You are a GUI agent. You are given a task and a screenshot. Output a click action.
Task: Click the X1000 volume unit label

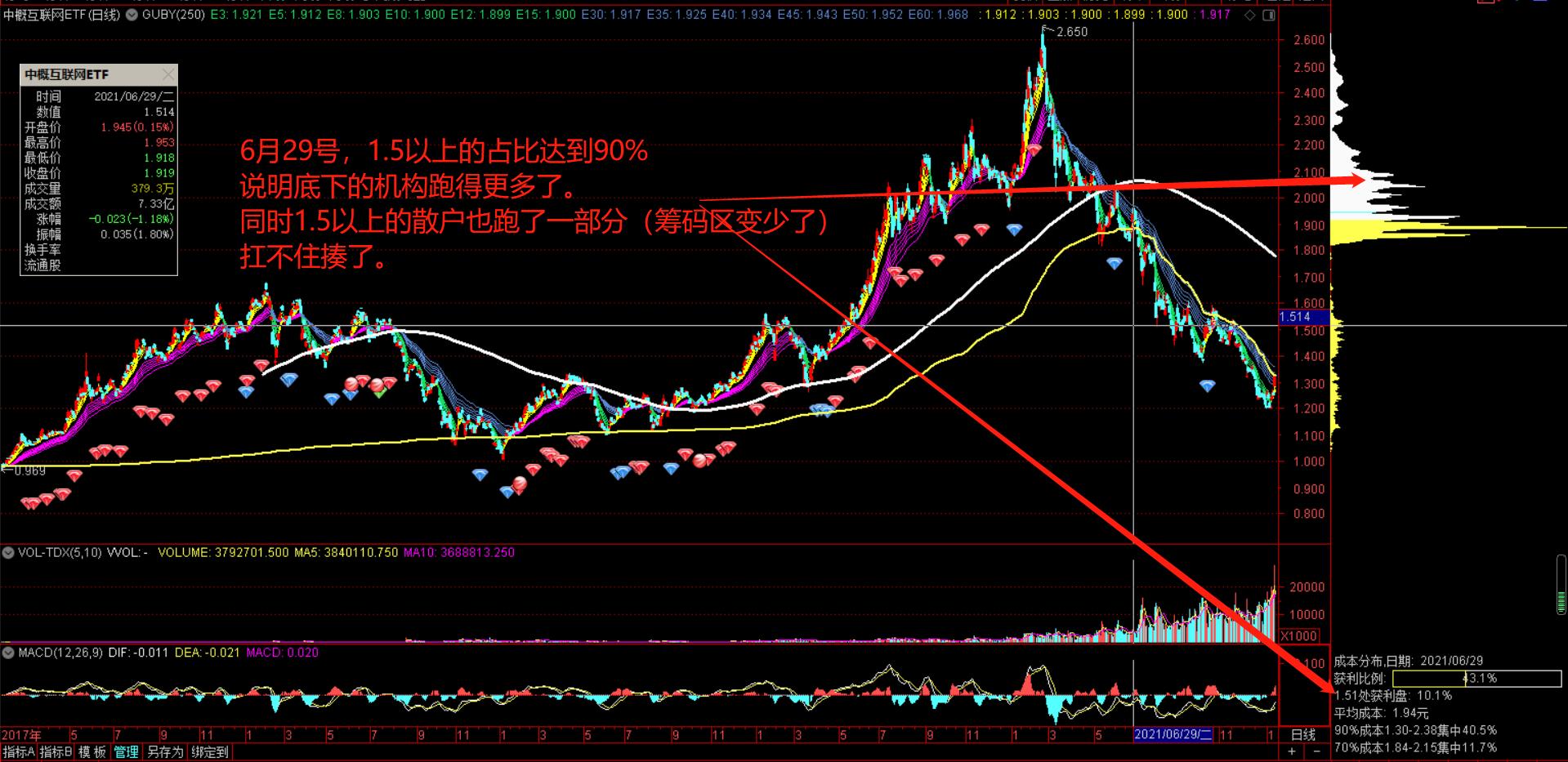pyautogui.click(x=1299, y=636)
